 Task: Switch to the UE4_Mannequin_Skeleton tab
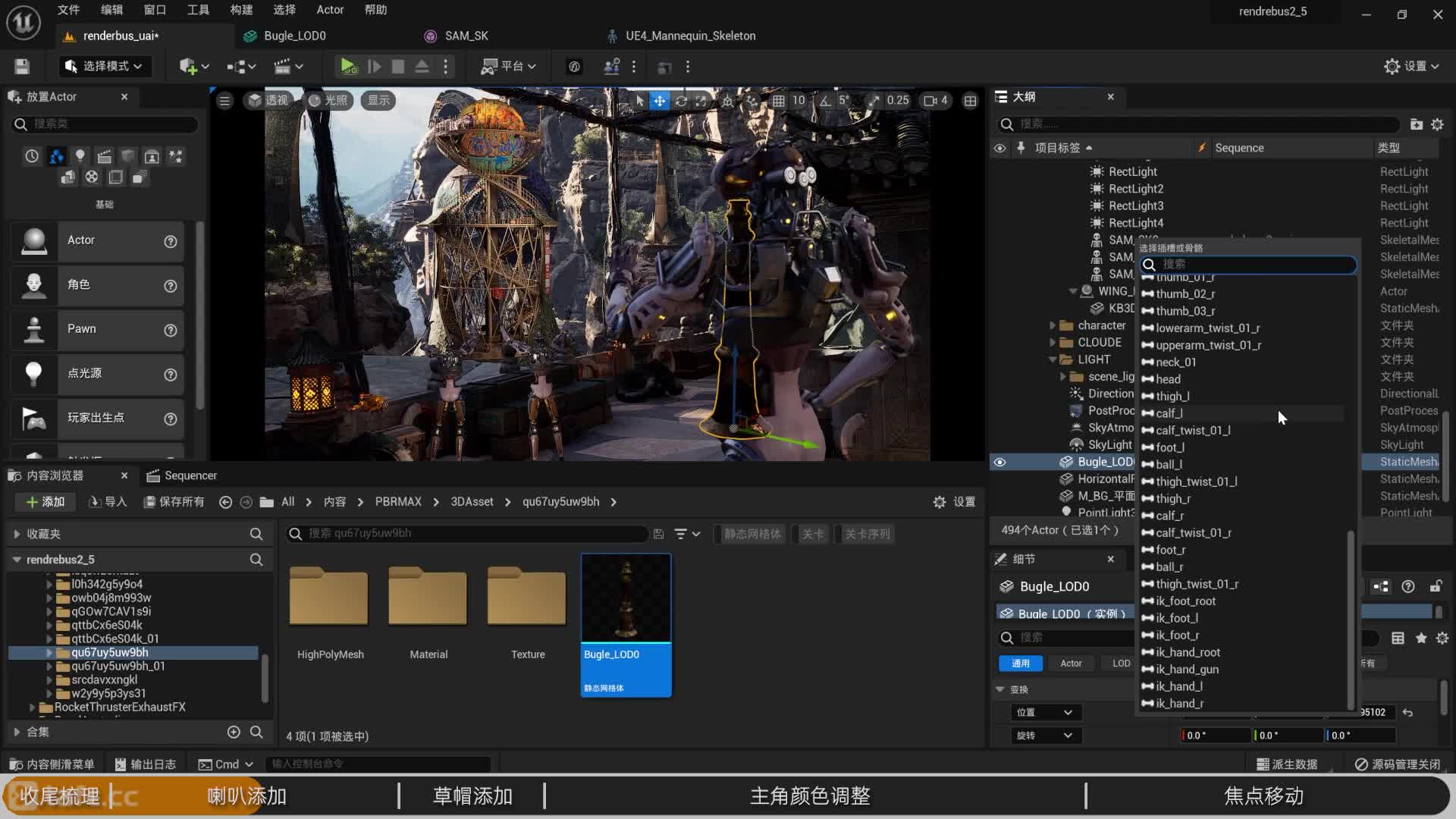pos(690,36)
